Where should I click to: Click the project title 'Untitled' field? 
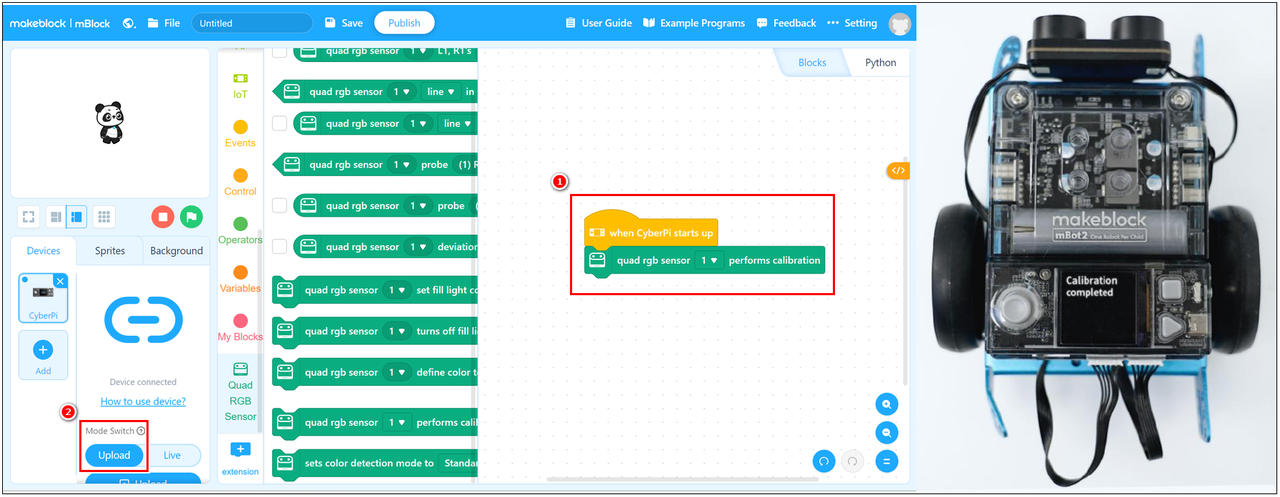252,23
